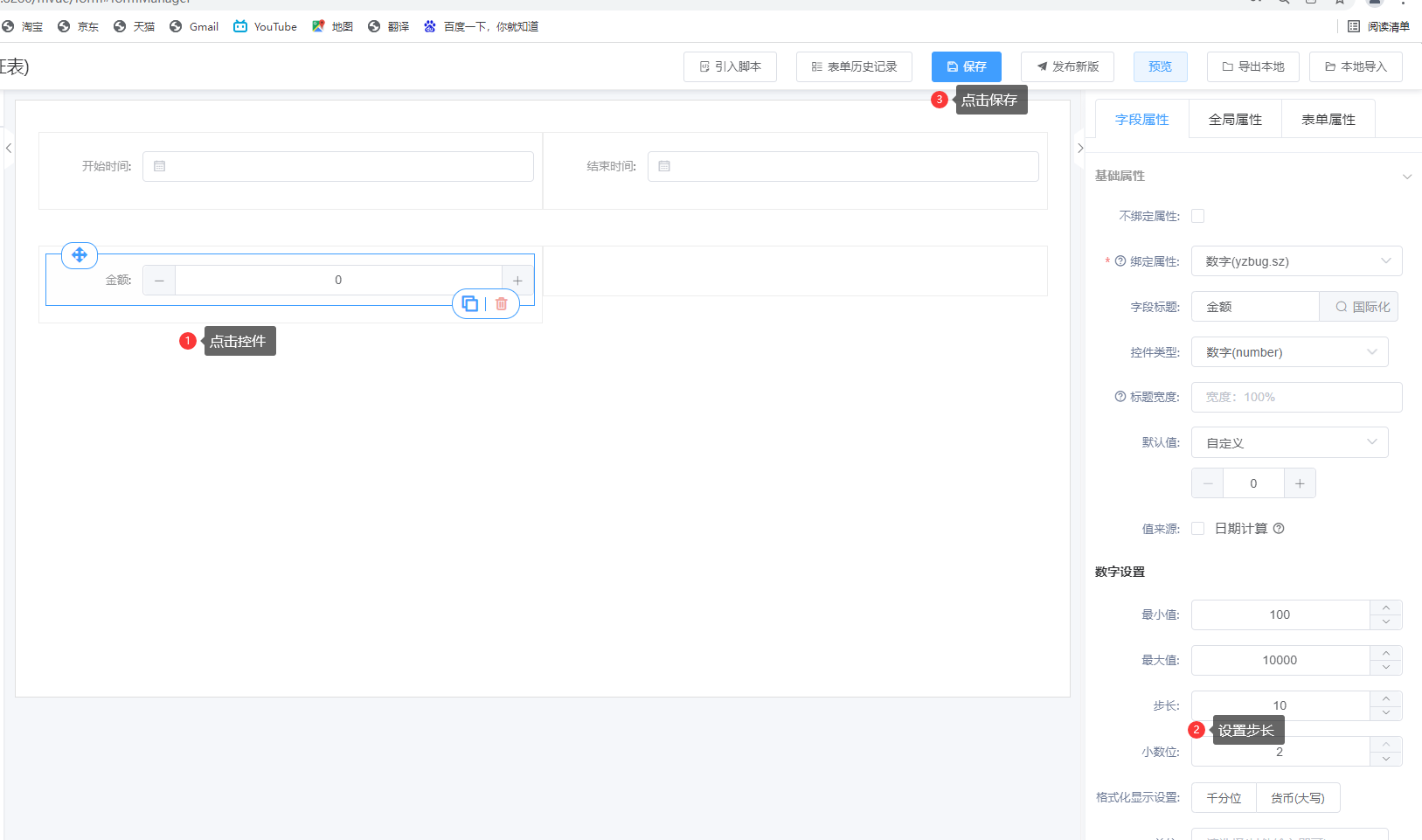The height and width of the screenshot is (840, 1422).
Task: Switch to 全局属性 tab
Action: click(x=1235, y=120)
